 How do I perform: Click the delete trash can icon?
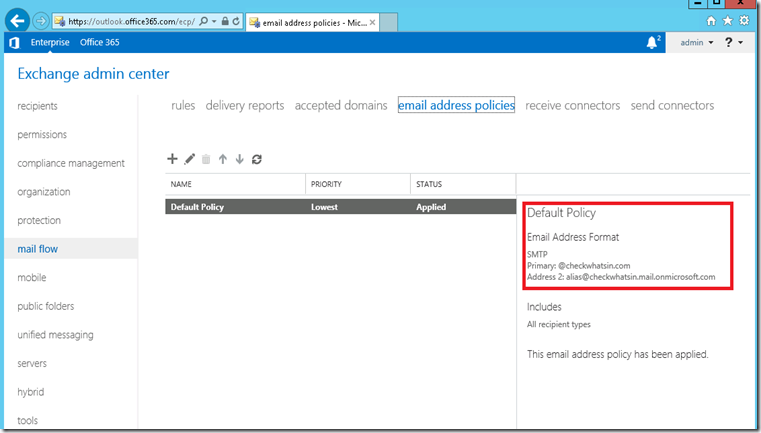pyautogui.click(x=206, y=159)
